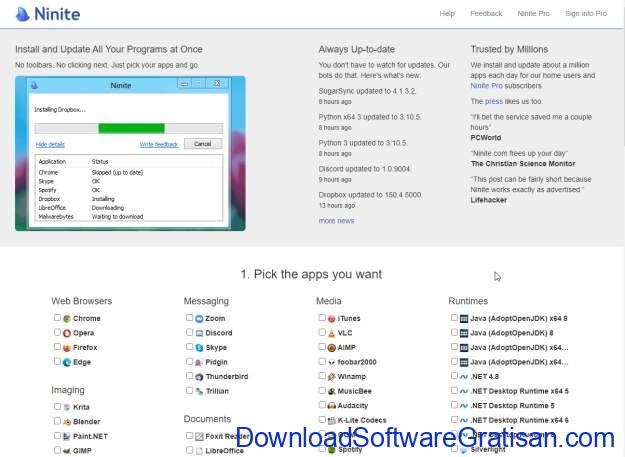
Task: Click Hide details in installer preview
Action: pyautogui.click(x=50, y=145)
